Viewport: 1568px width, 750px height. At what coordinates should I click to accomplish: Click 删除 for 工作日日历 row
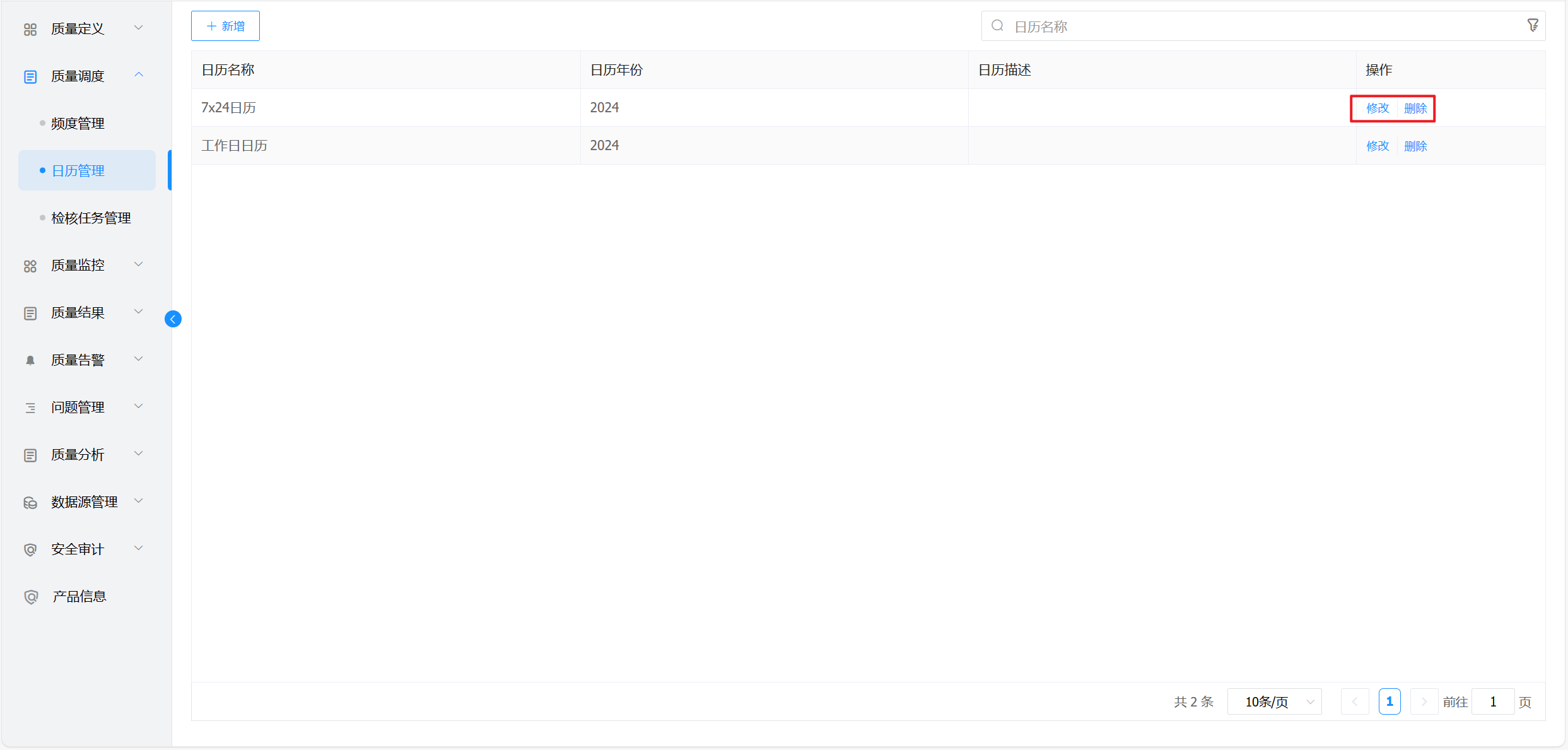point(1415,146)
